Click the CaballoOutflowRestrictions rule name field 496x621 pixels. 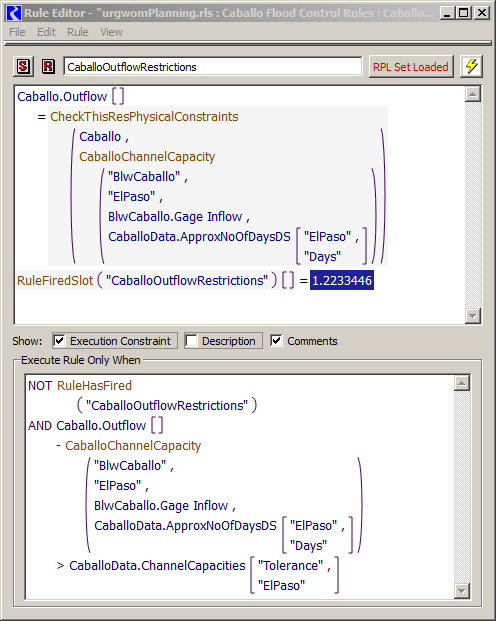coord(213,67)
